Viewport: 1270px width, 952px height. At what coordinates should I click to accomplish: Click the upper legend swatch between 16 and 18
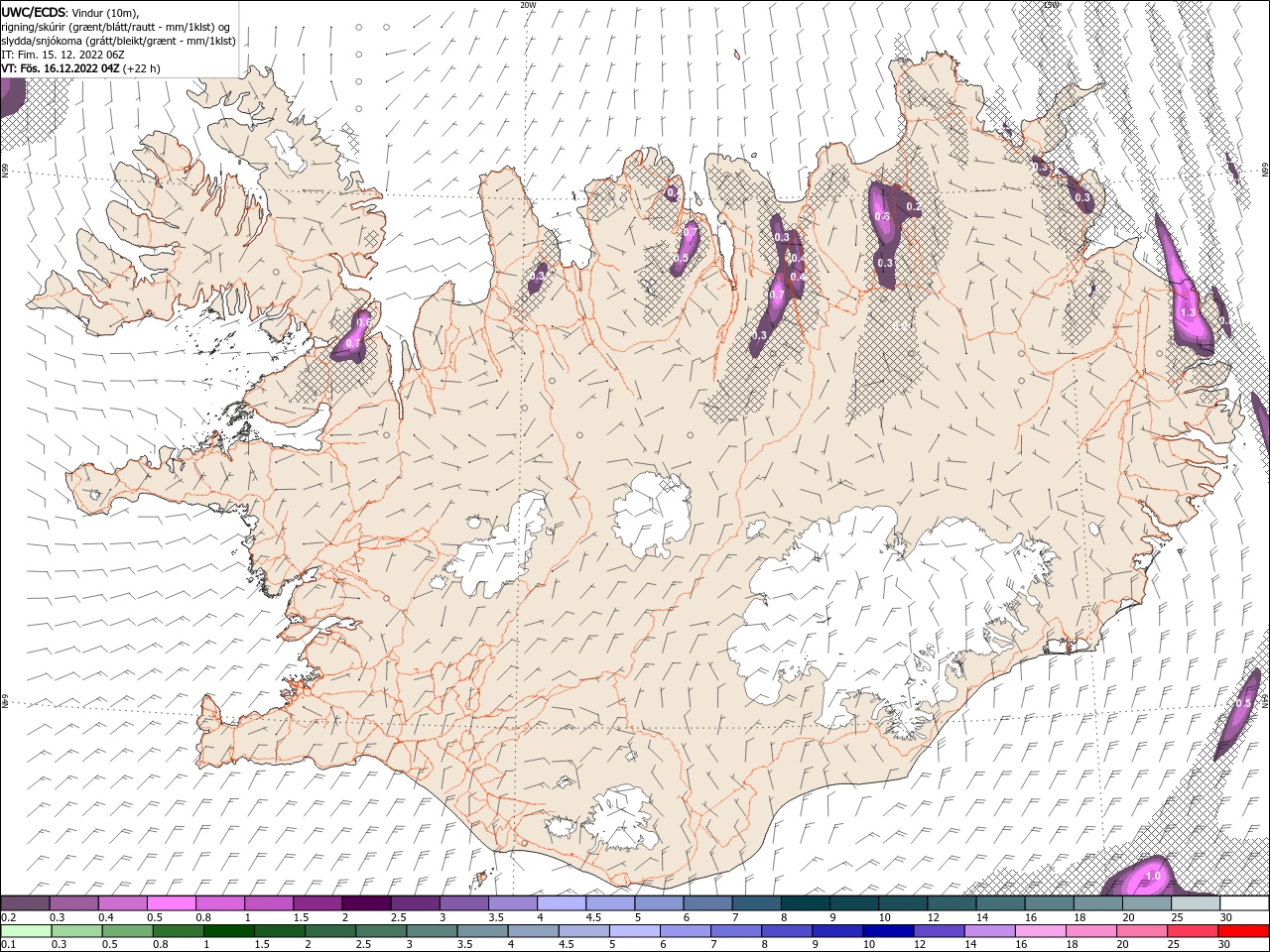pyautogui.click(x=1049, y=903)
